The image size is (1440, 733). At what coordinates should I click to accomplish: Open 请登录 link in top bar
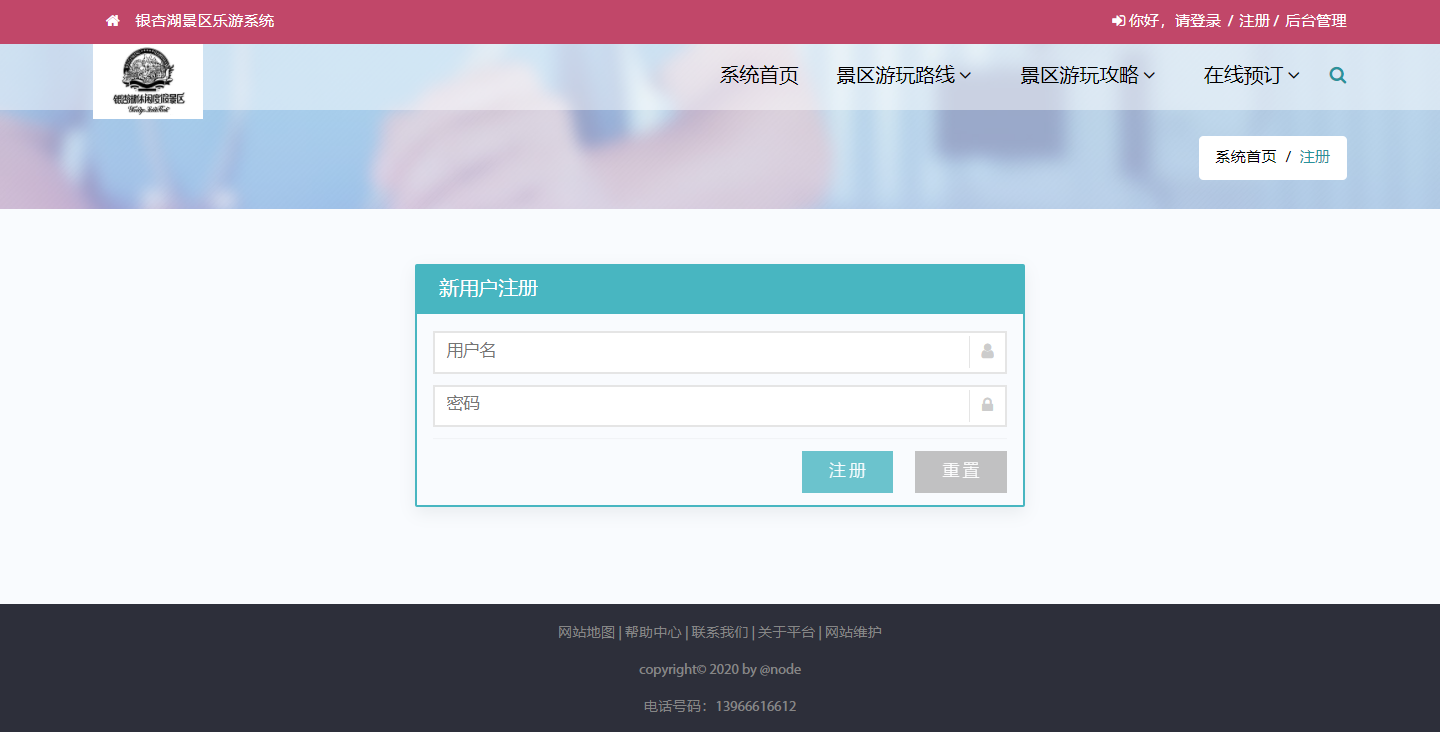pos(1198,21)
